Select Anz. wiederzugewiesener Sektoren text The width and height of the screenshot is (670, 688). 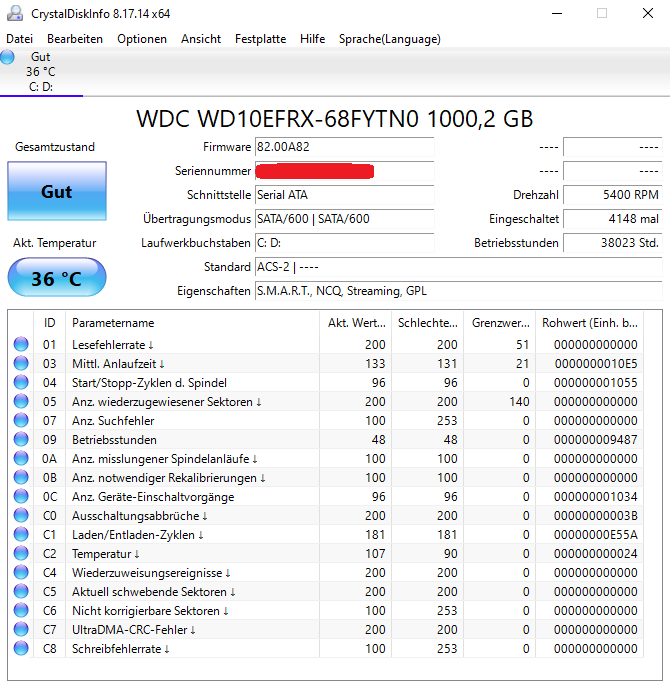pos(167,402)
